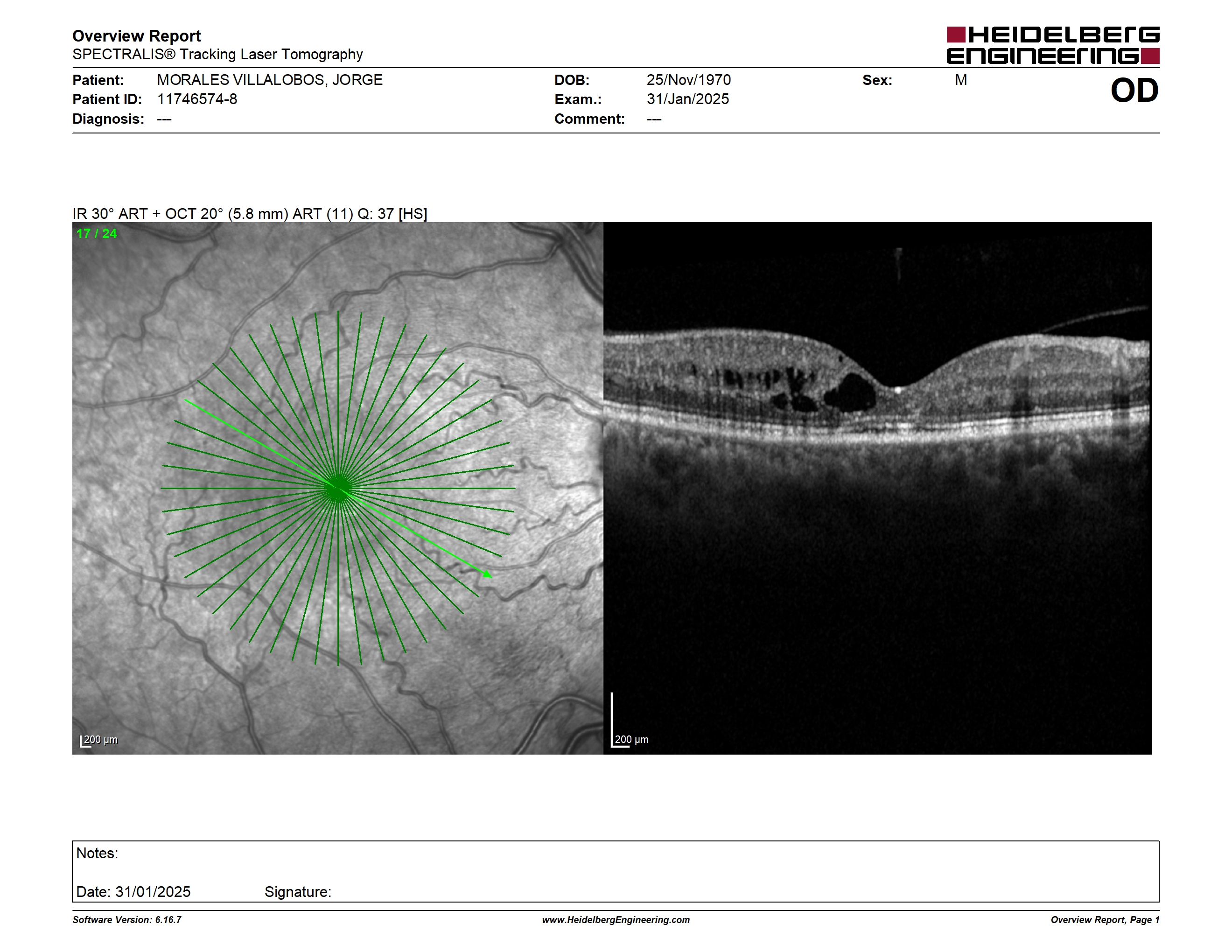Viewport: 1232px width, 952px height.
Task: Click the 'Comment:' label
Action: click(x=589, y=119)
